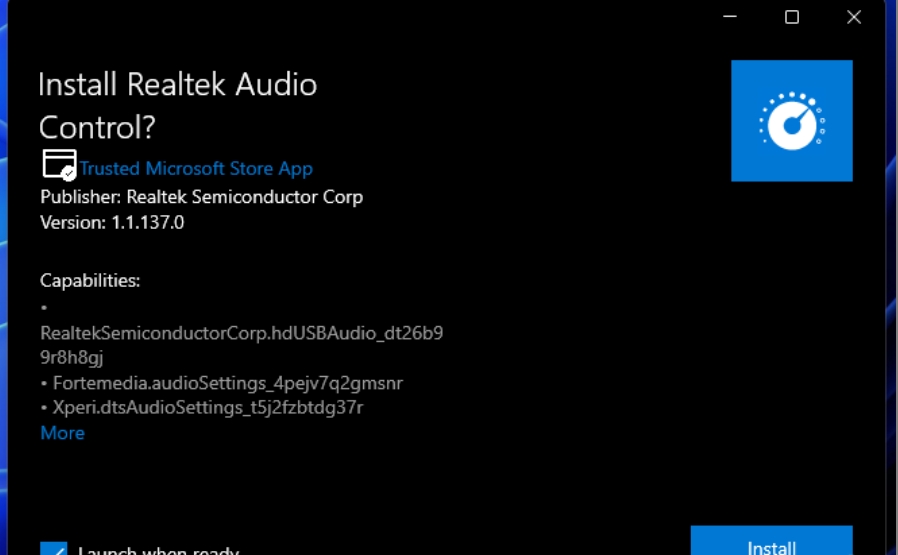Close the installer dialog
This screenshot has height=555, width=898.
[854, 17]
